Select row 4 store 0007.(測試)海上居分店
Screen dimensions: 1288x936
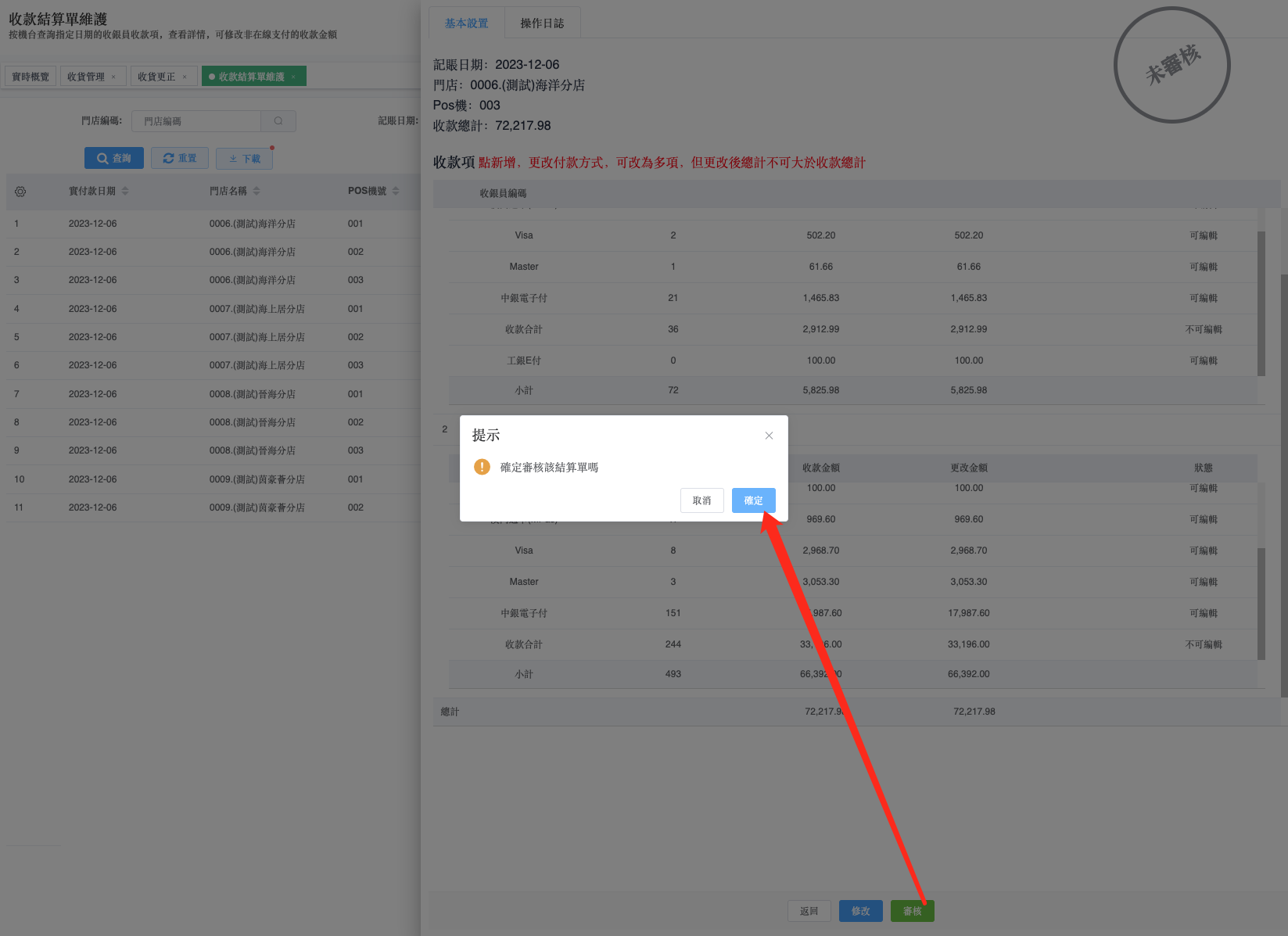[257, 309]
